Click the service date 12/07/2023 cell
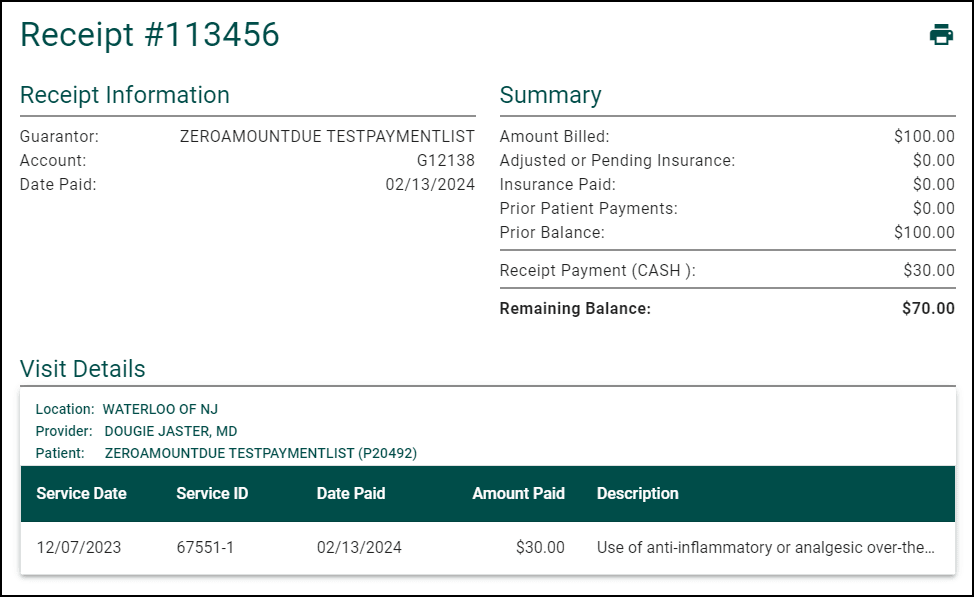Image resolution: width=974 pixels, height=597 pixels. click(79, 547)
